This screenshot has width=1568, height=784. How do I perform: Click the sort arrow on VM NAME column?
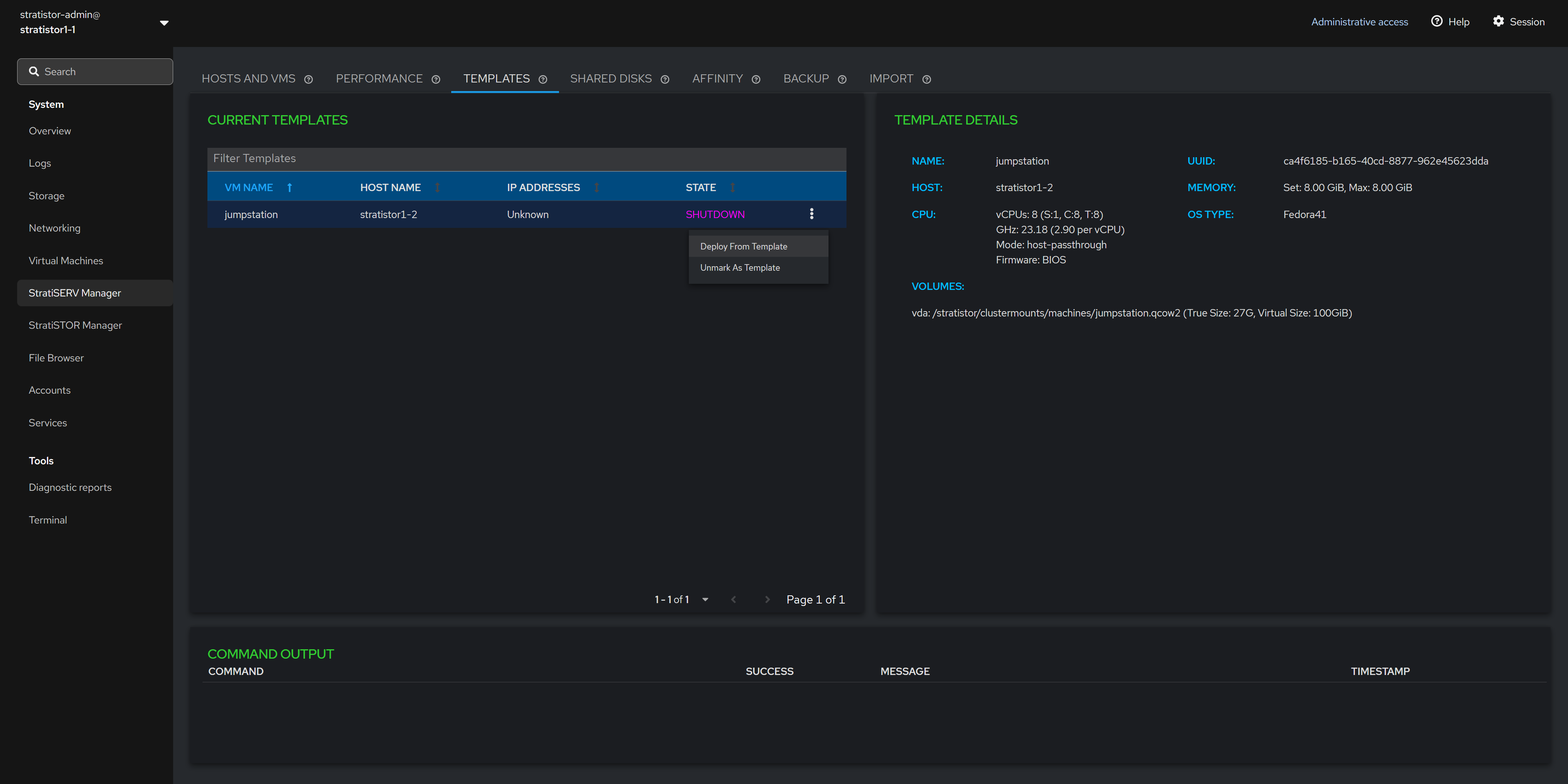pyautogui.click(x=290, y=187)
